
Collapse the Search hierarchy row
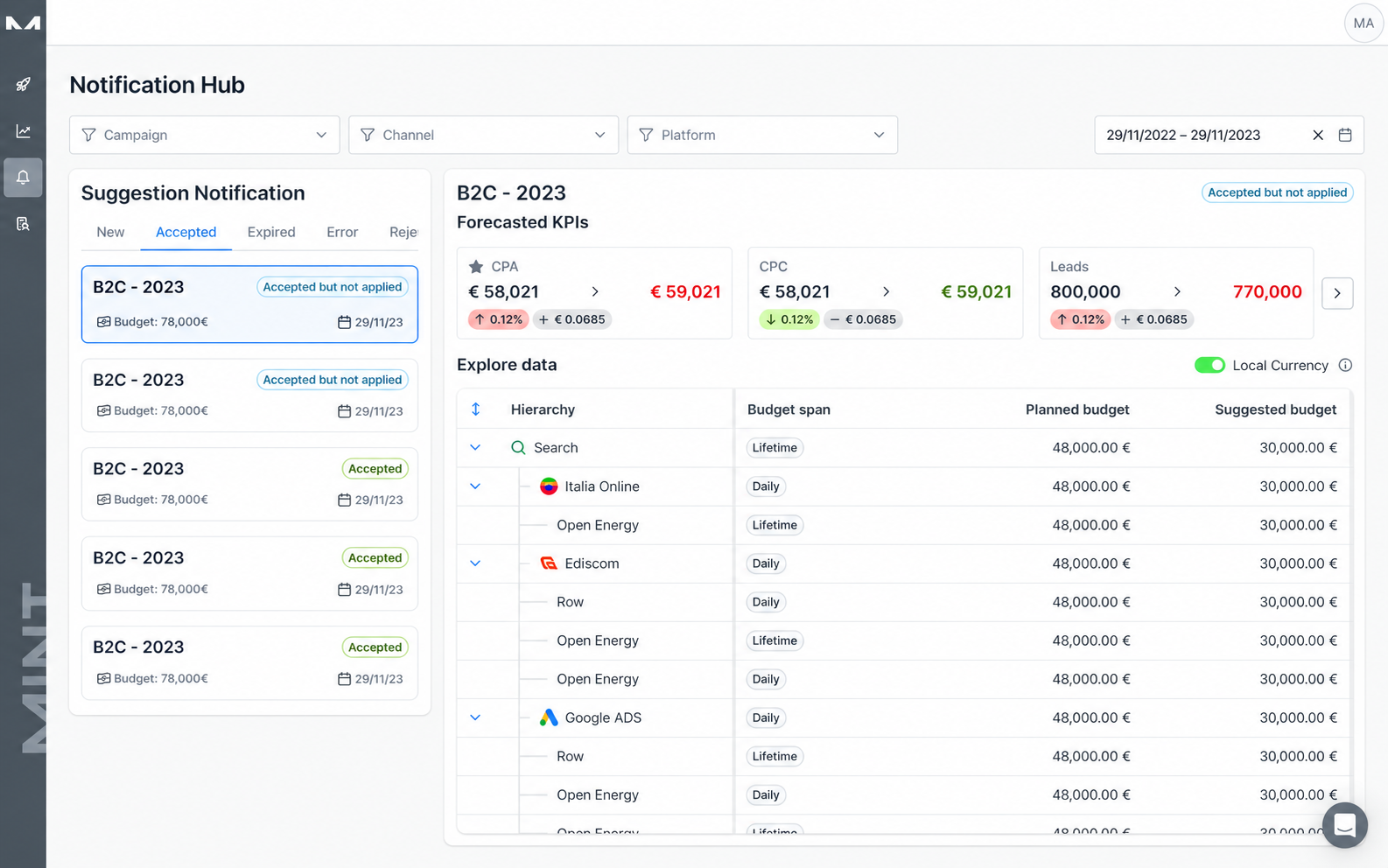[475, 447]
